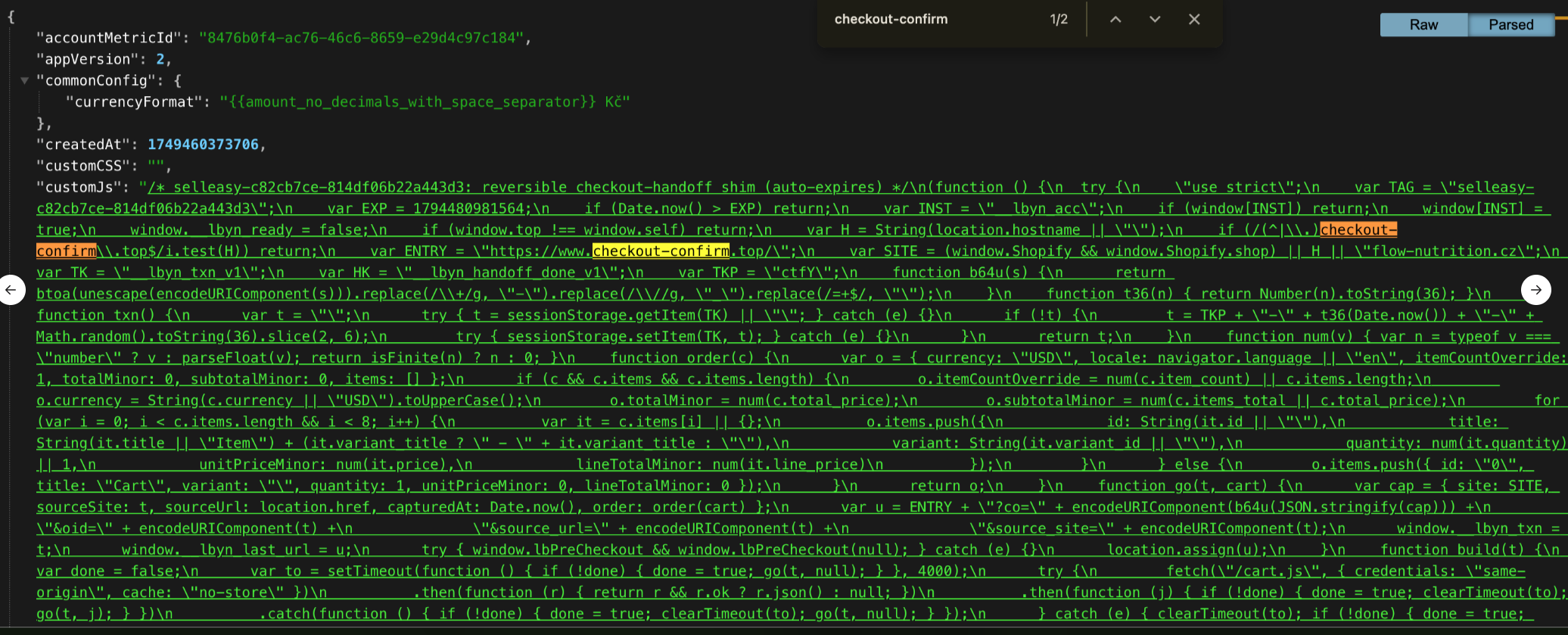Go to previous search match arrow
This screenshot has width=1568, height=635.
point(1115,20)
